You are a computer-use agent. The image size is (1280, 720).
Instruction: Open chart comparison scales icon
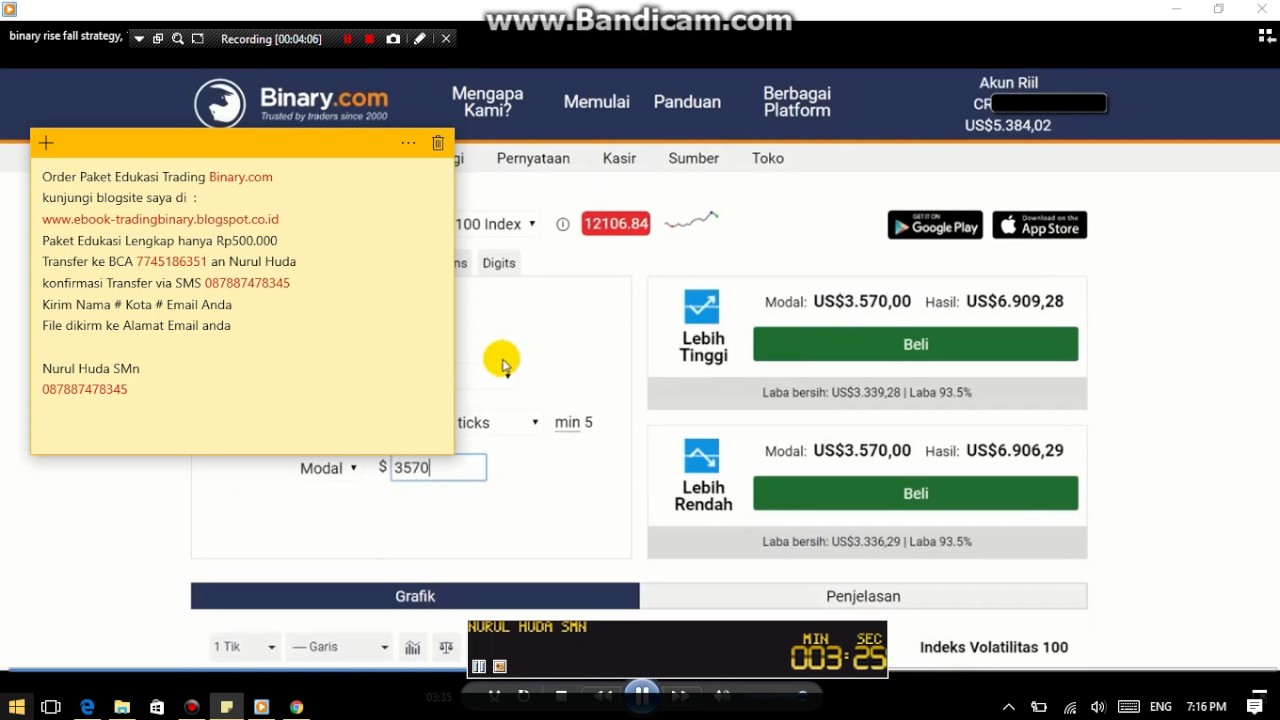coord(446,648)
